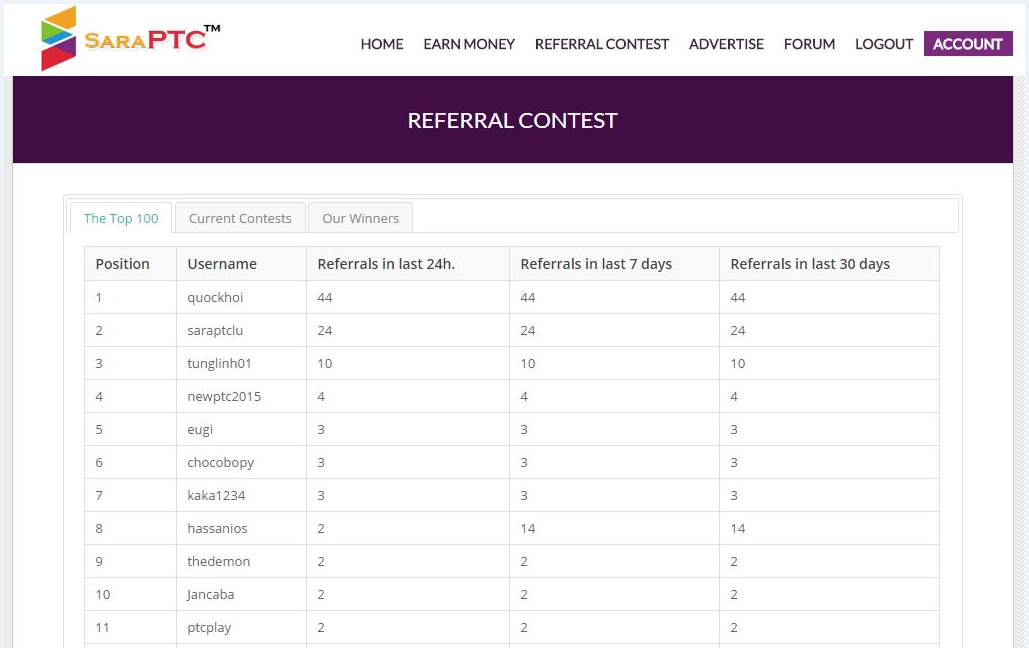
Task: Navigate to the ADVERTISE page
Action: 726,44
